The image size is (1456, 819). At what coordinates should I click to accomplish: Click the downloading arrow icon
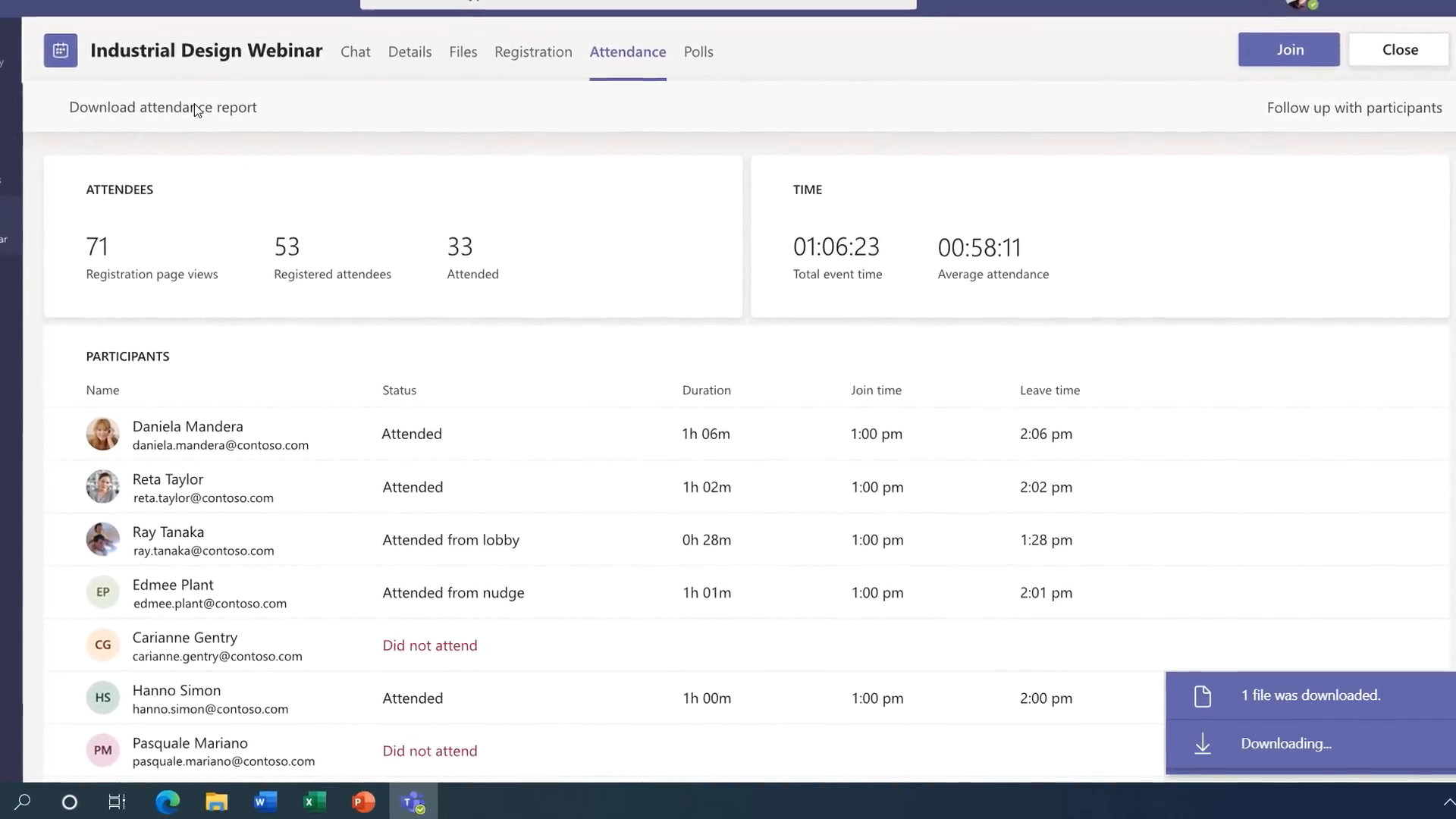tap(1202, 744)
